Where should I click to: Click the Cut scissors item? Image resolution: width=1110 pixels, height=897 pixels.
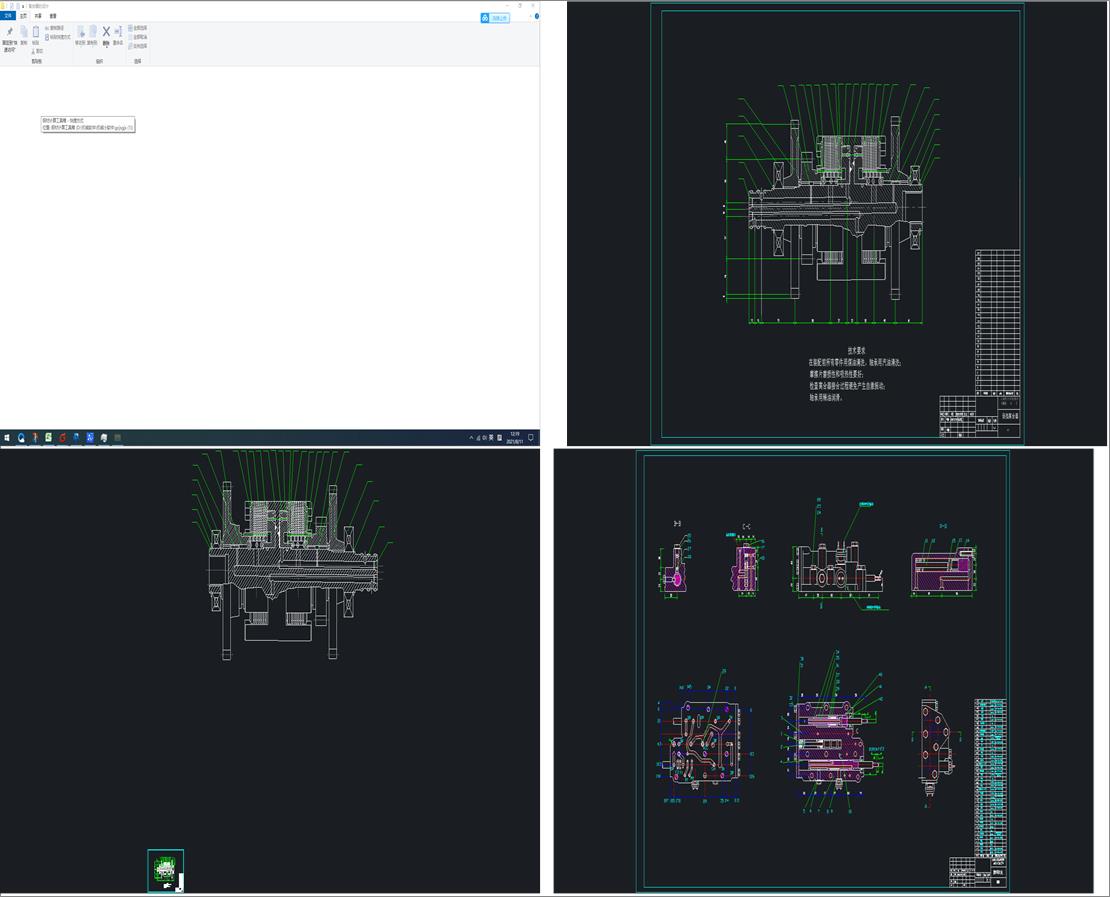point(38,51)
